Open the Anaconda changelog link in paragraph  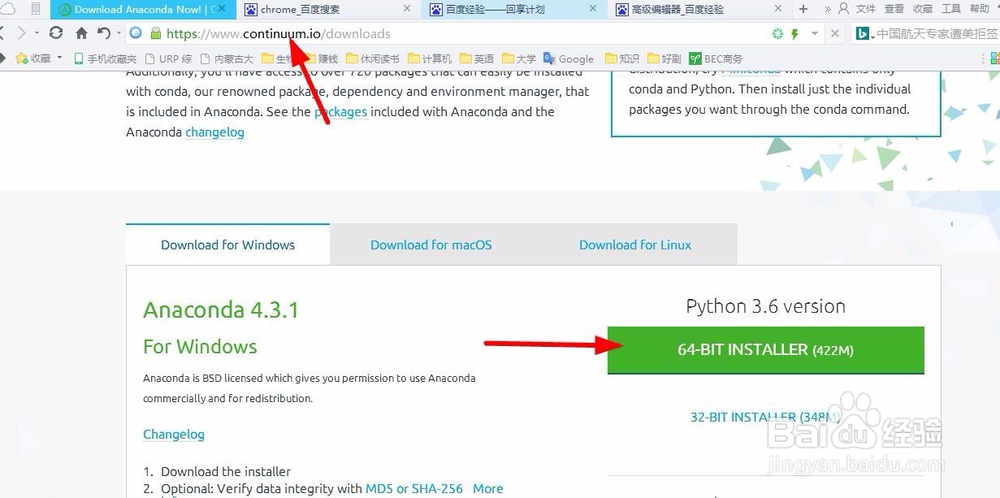point(215,133)
